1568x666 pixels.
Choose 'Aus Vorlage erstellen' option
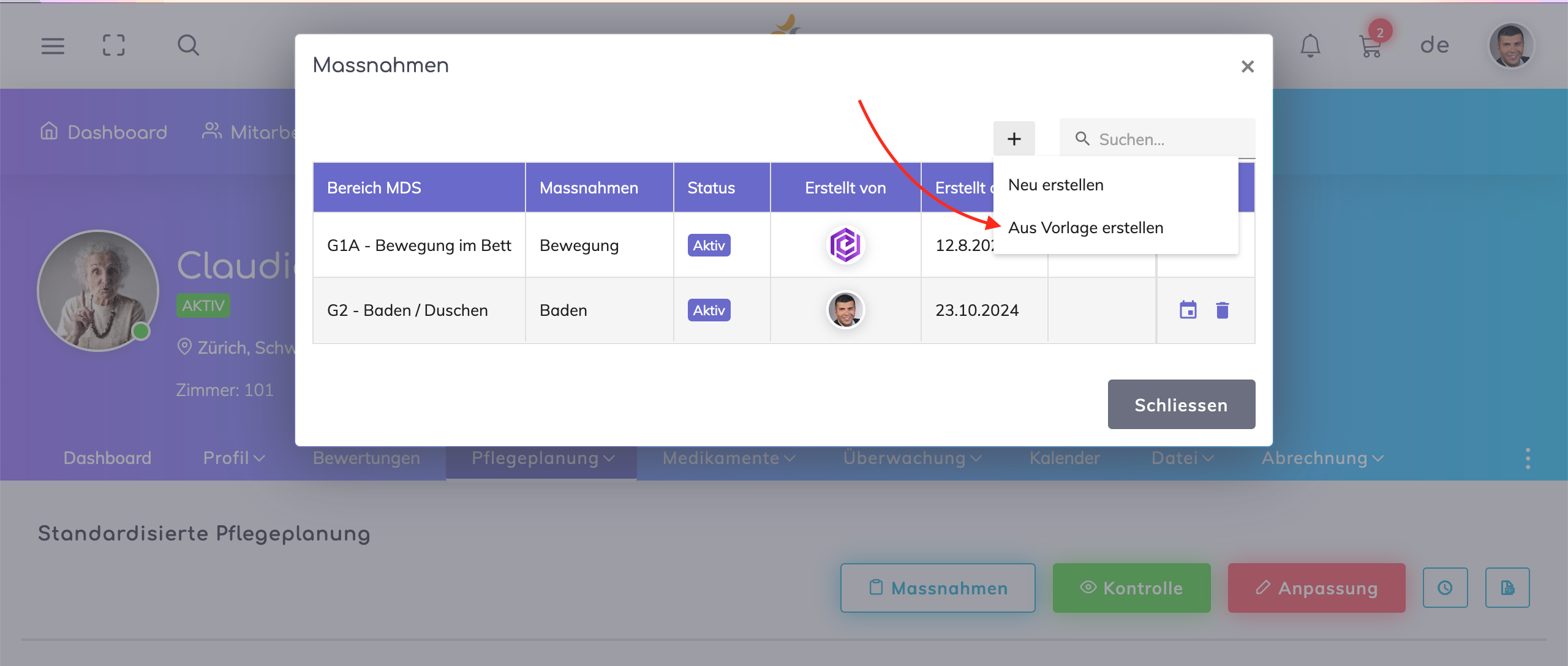click(x=1085, y=228)
